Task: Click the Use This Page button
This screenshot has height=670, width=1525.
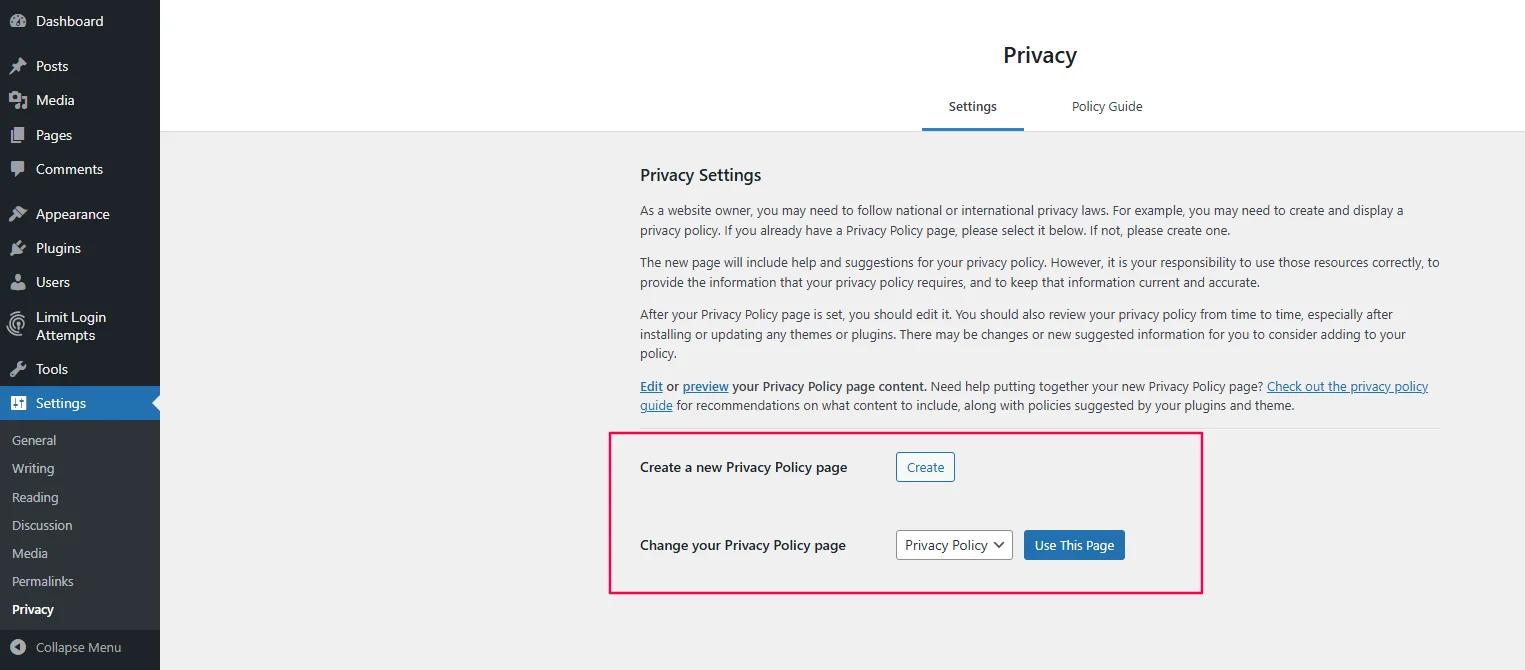Action: pyautogui.click(x=1074, y=545)
